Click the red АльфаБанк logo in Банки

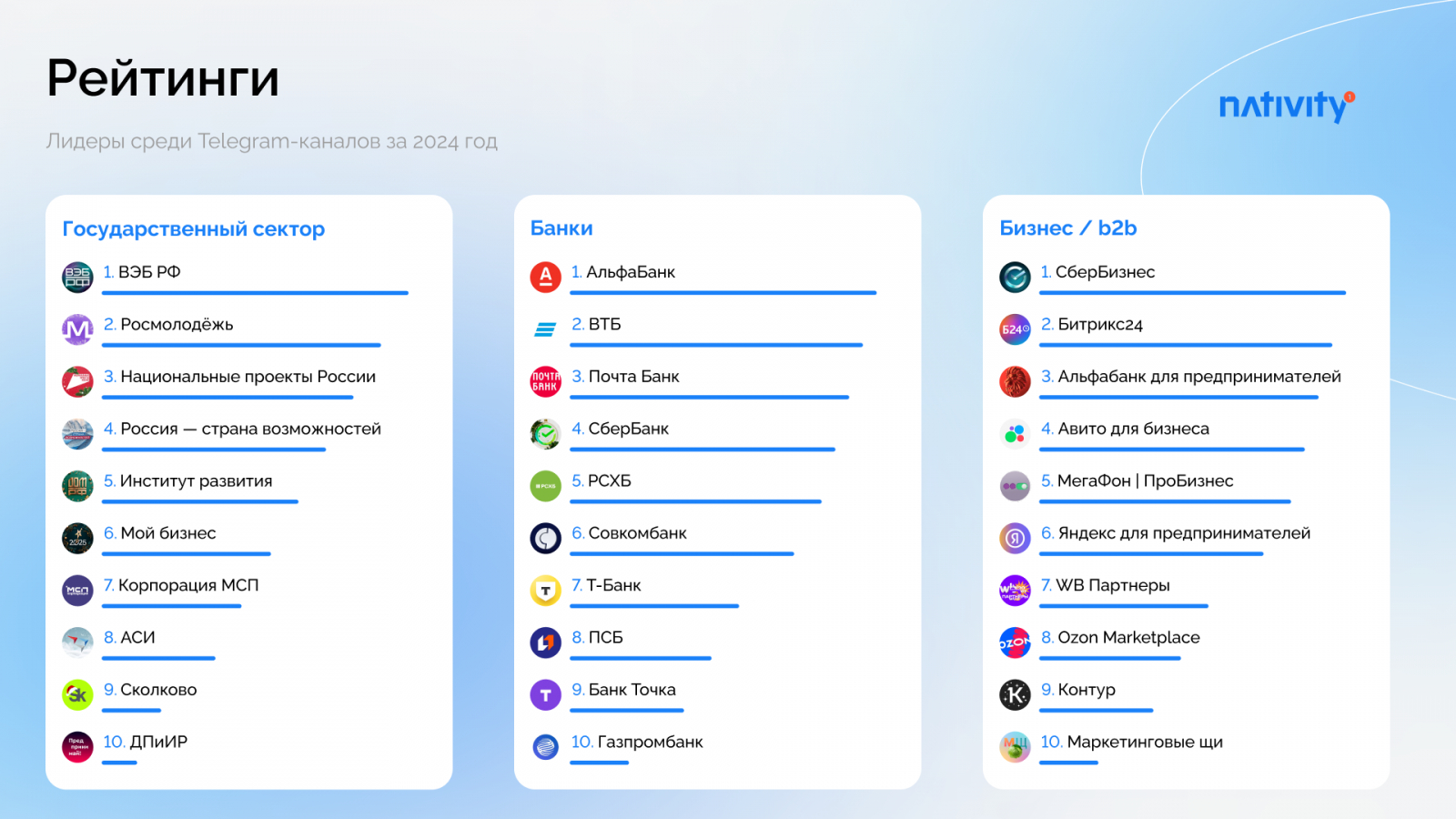point(546,278)
